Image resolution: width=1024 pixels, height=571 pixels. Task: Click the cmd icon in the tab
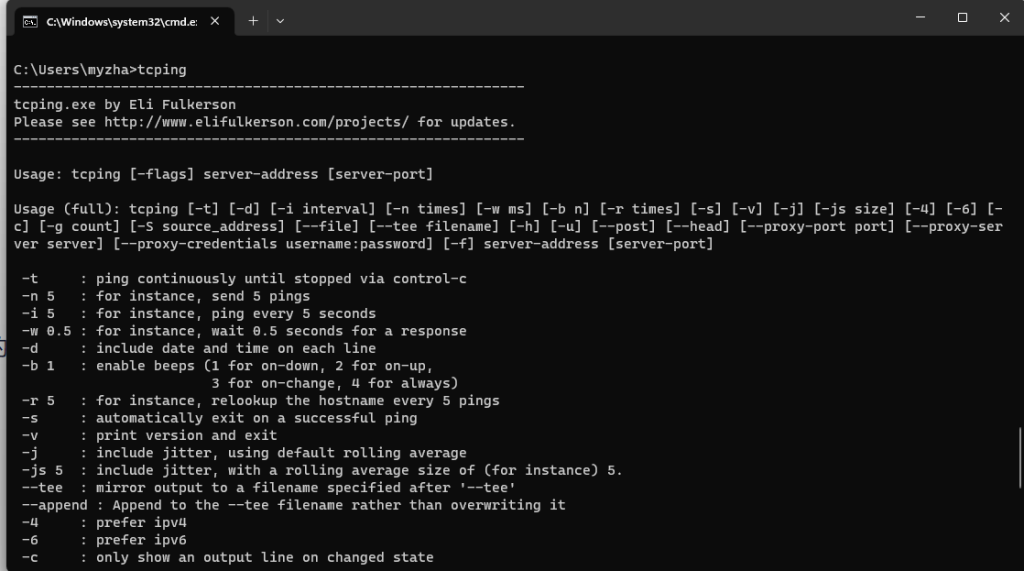30,22
